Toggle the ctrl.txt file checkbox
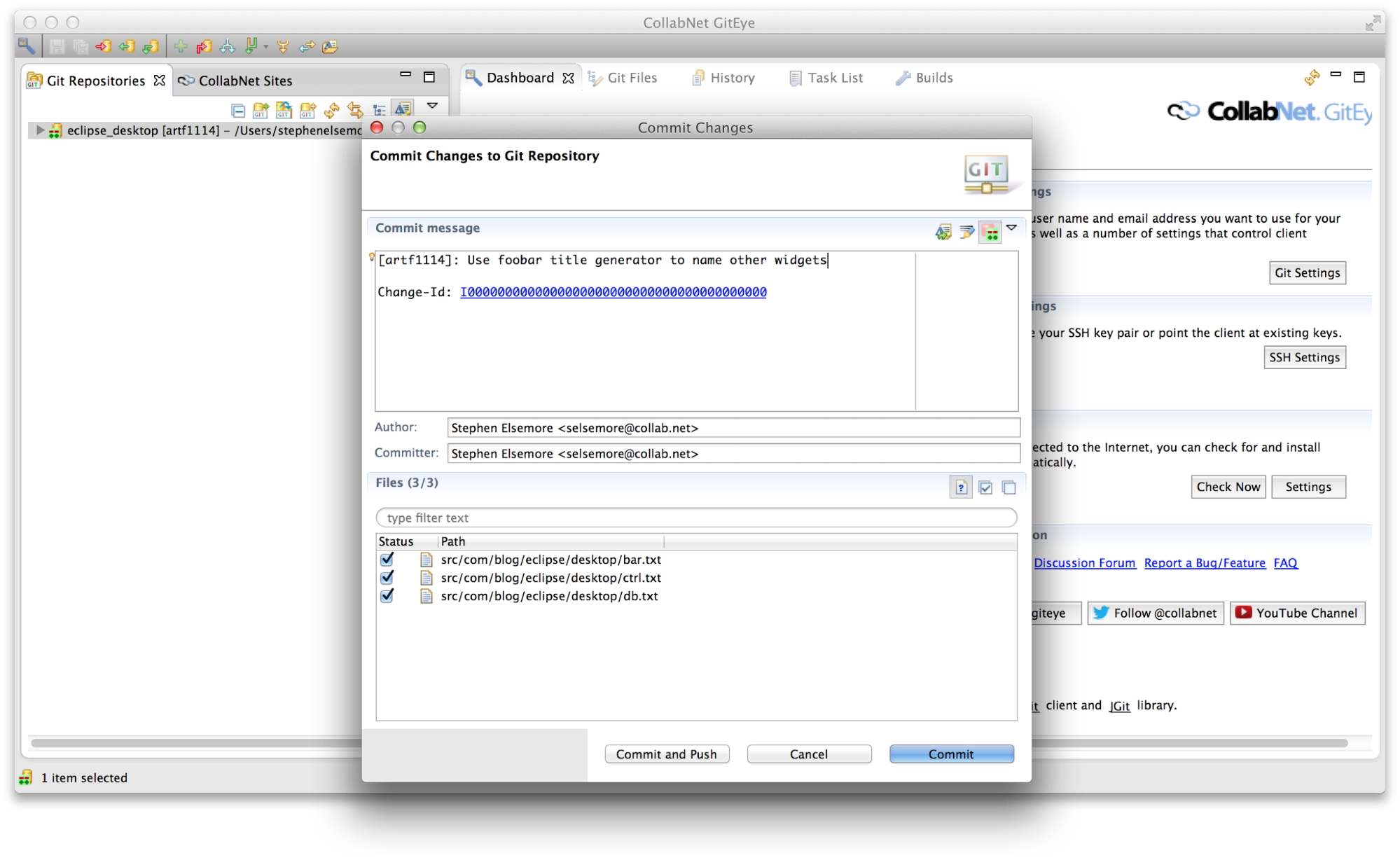Screen dimensions: 1400x867 [387, 578]
